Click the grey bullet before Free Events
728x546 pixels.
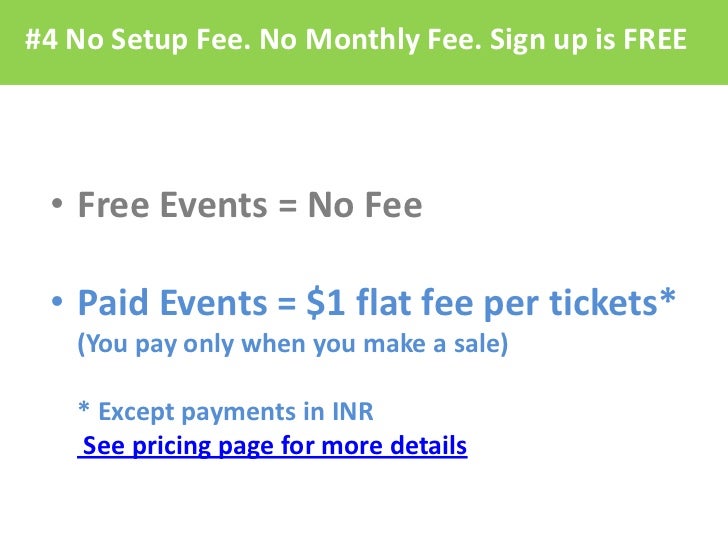57,204
